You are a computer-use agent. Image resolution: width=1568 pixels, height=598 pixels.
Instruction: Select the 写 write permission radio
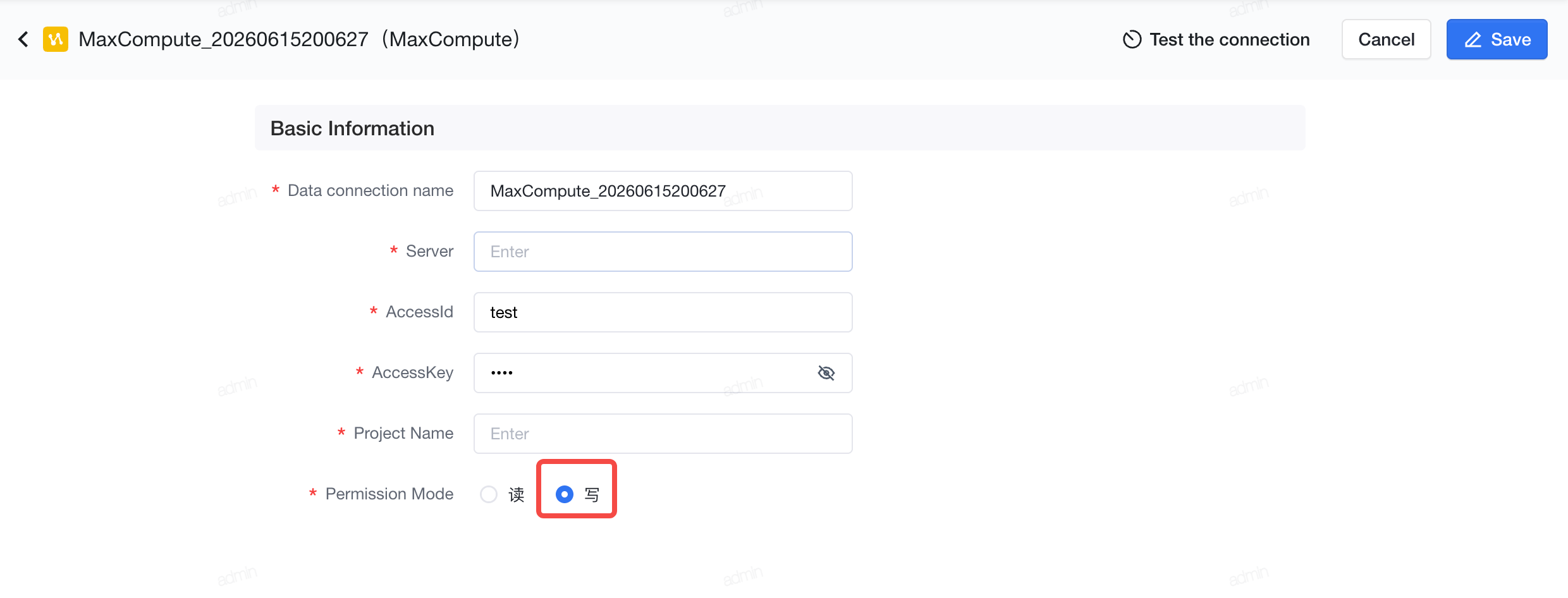click(565, 494)
